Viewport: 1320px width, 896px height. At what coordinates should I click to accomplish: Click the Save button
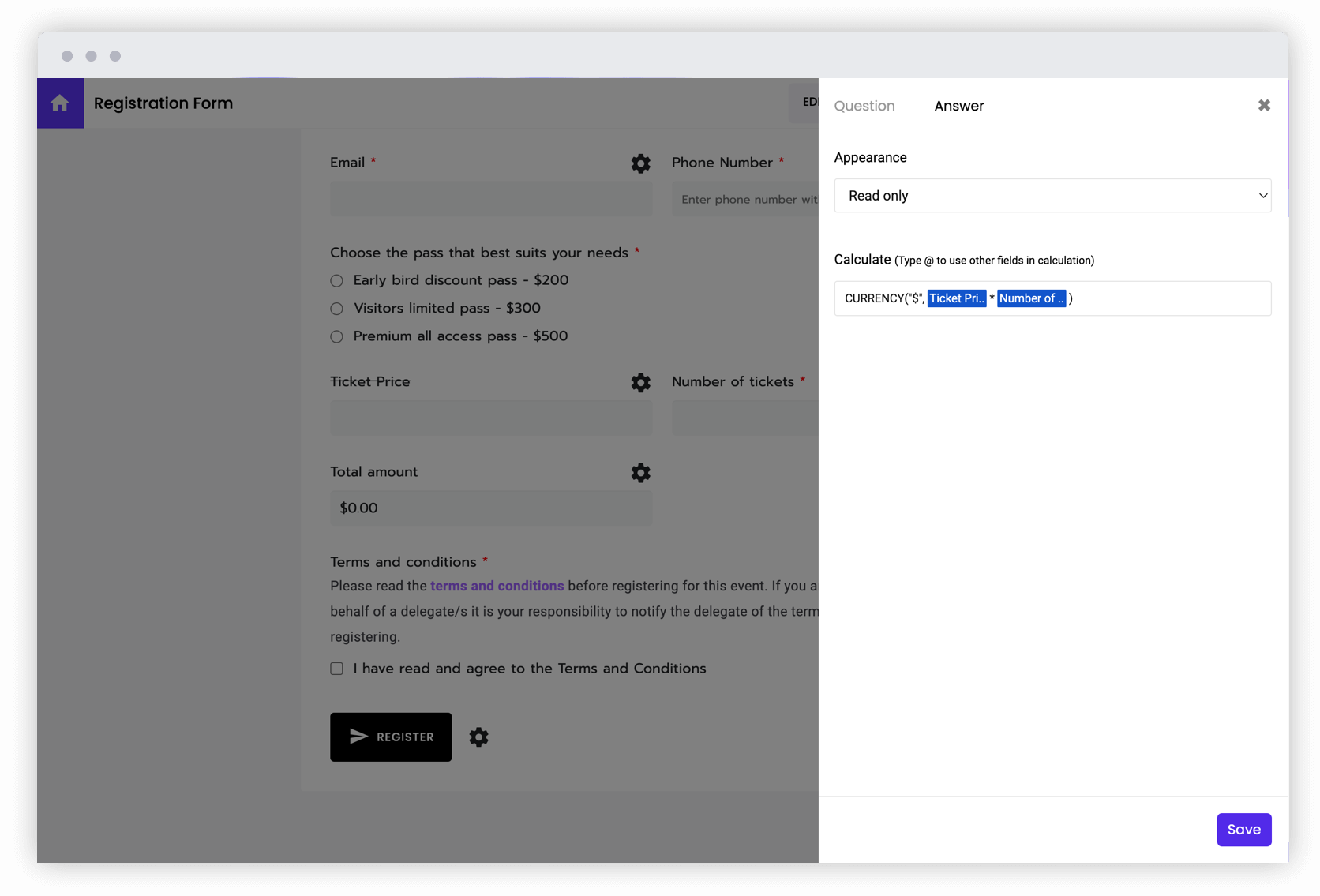pyautogui.click(x=1243, y=830)
